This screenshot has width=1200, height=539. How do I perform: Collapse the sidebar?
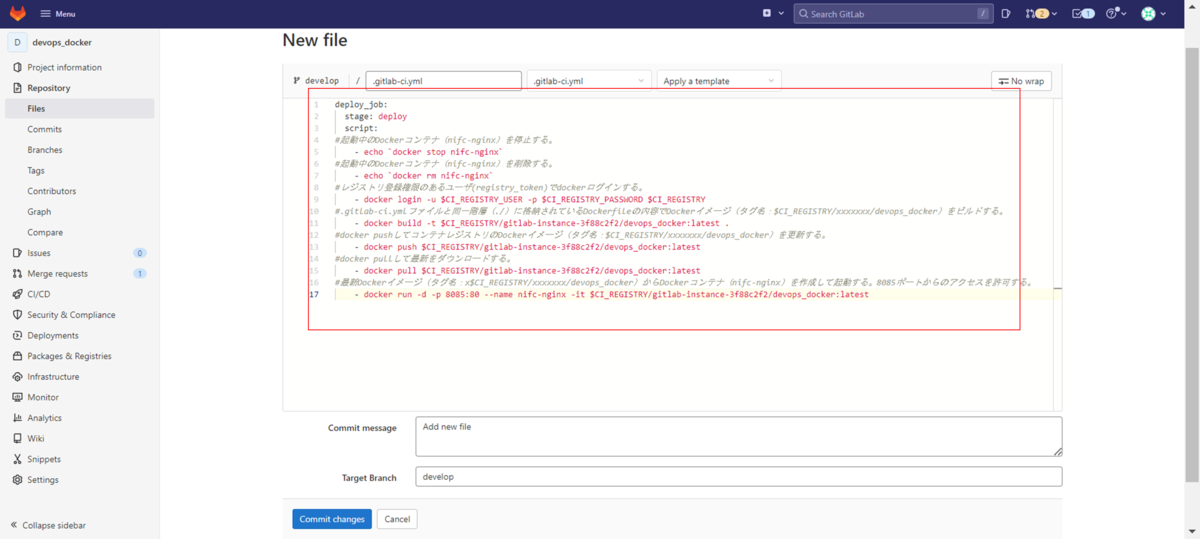[48, 525]
